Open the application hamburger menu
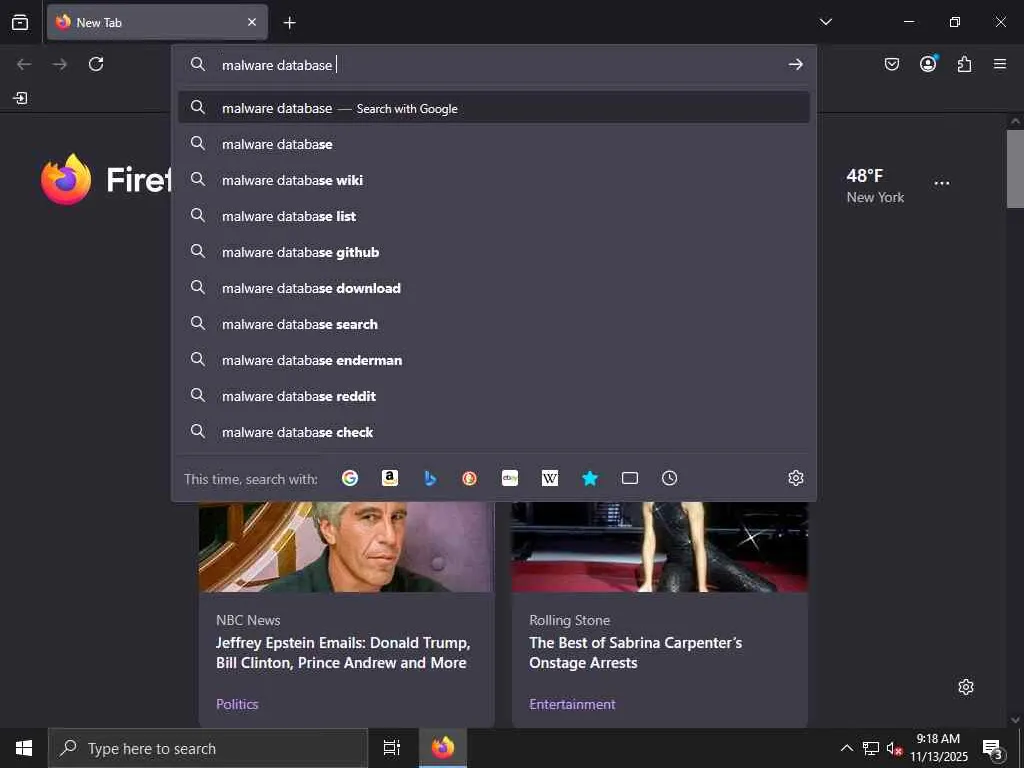Viewport: 1024px width, 768px height. pos(1000,64)
